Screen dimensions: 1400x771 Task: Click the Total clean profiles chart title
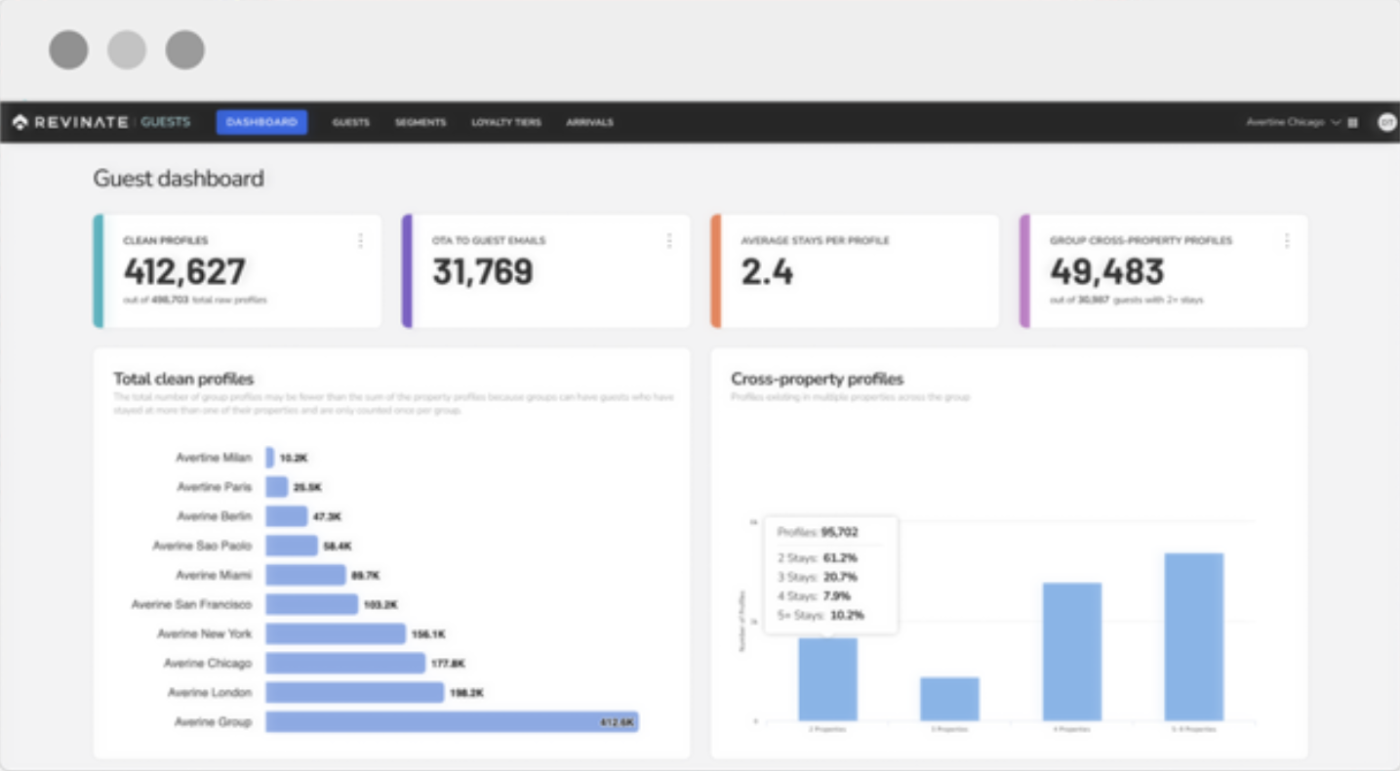183,379
